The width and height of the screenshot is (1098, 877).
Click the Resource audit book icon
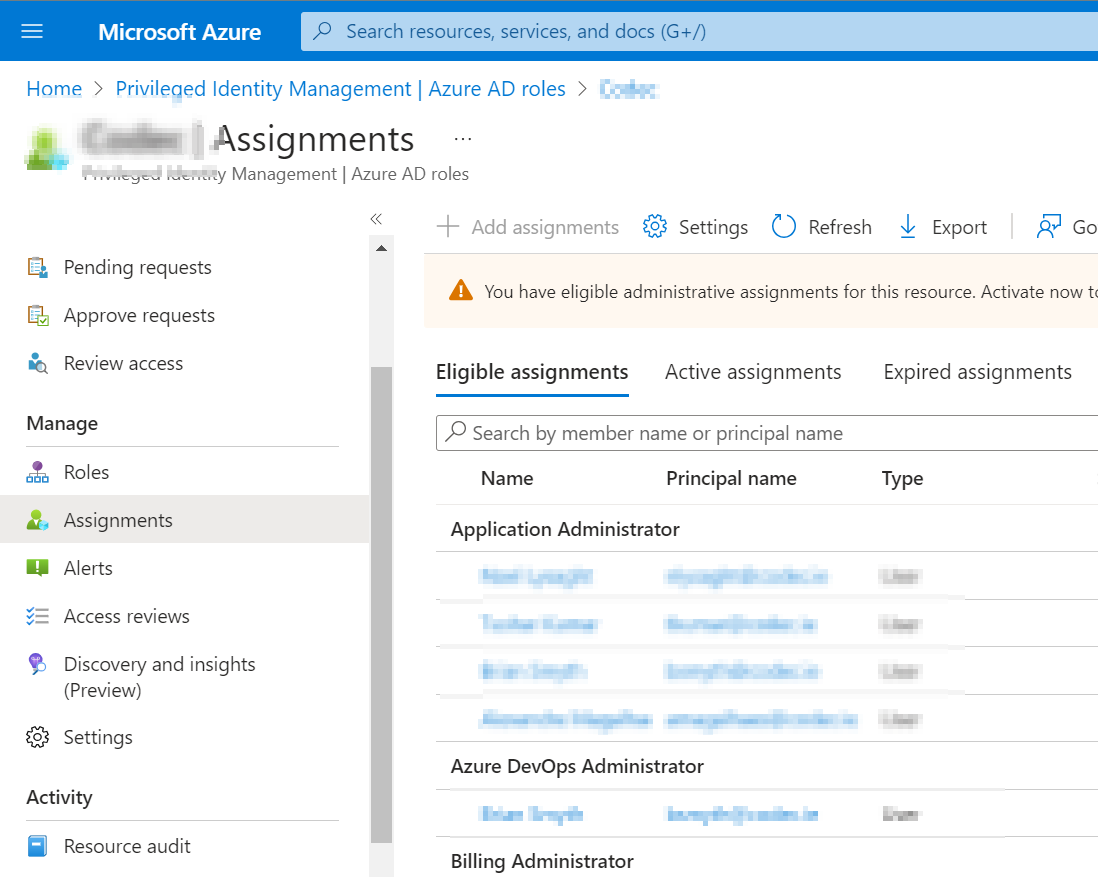point(38,846)
